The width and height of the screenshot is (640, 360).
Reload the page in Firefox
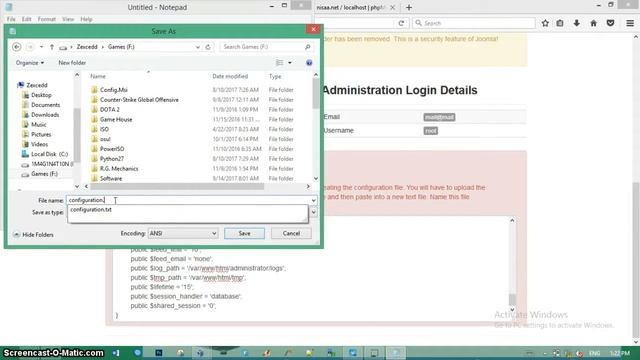[401, 23]
